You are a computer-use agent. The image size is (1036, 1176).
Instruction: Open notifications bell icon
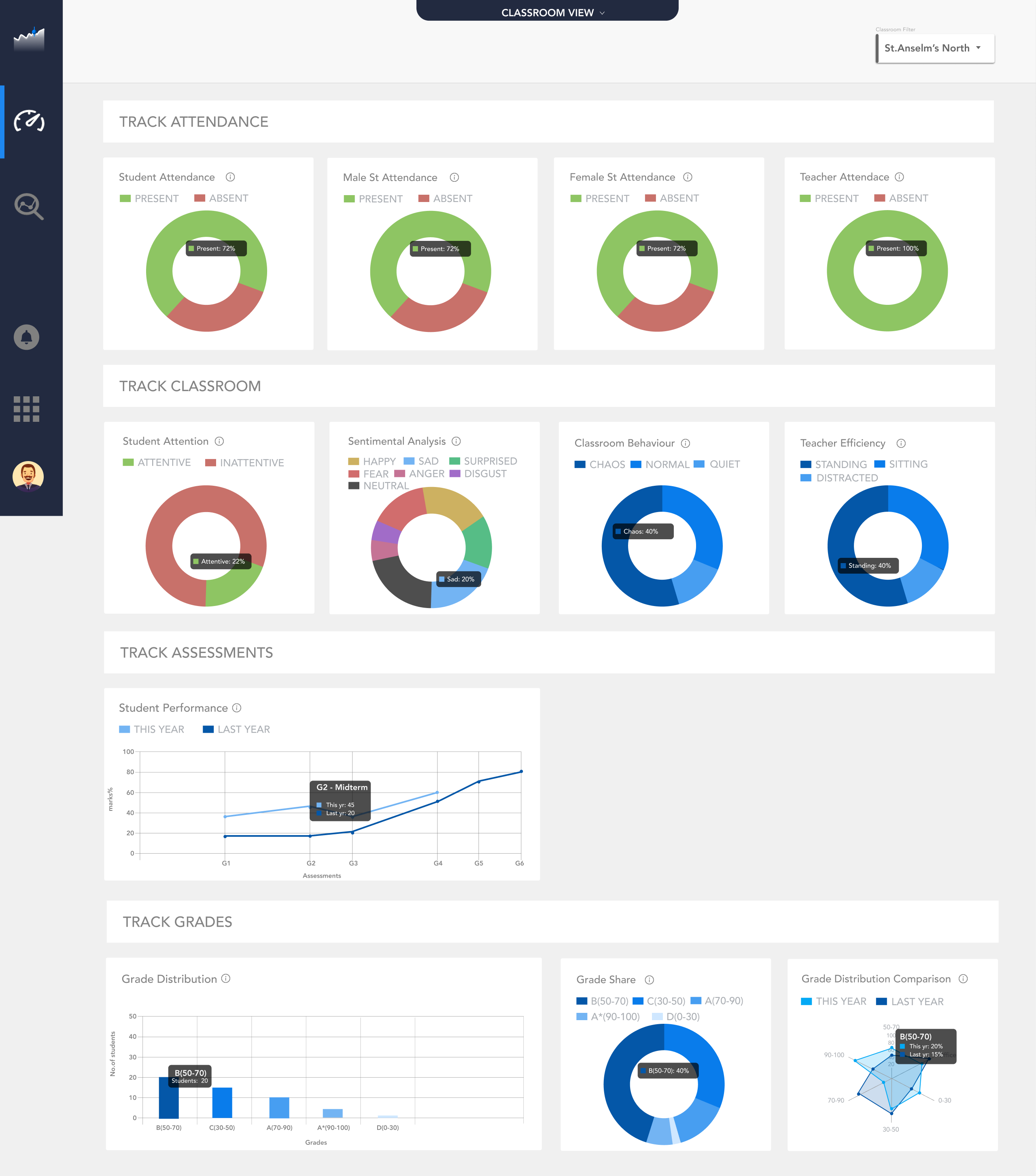26,337
